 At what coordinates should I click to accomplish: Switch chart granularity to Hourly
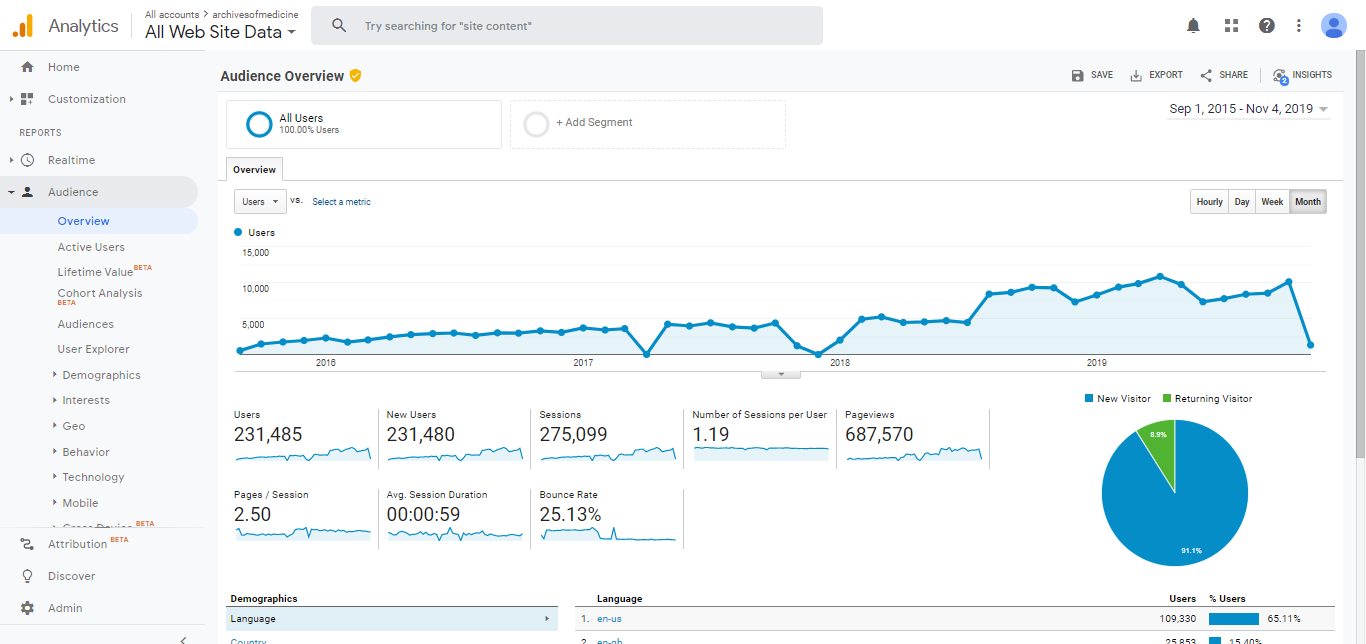click(1209, 202)
